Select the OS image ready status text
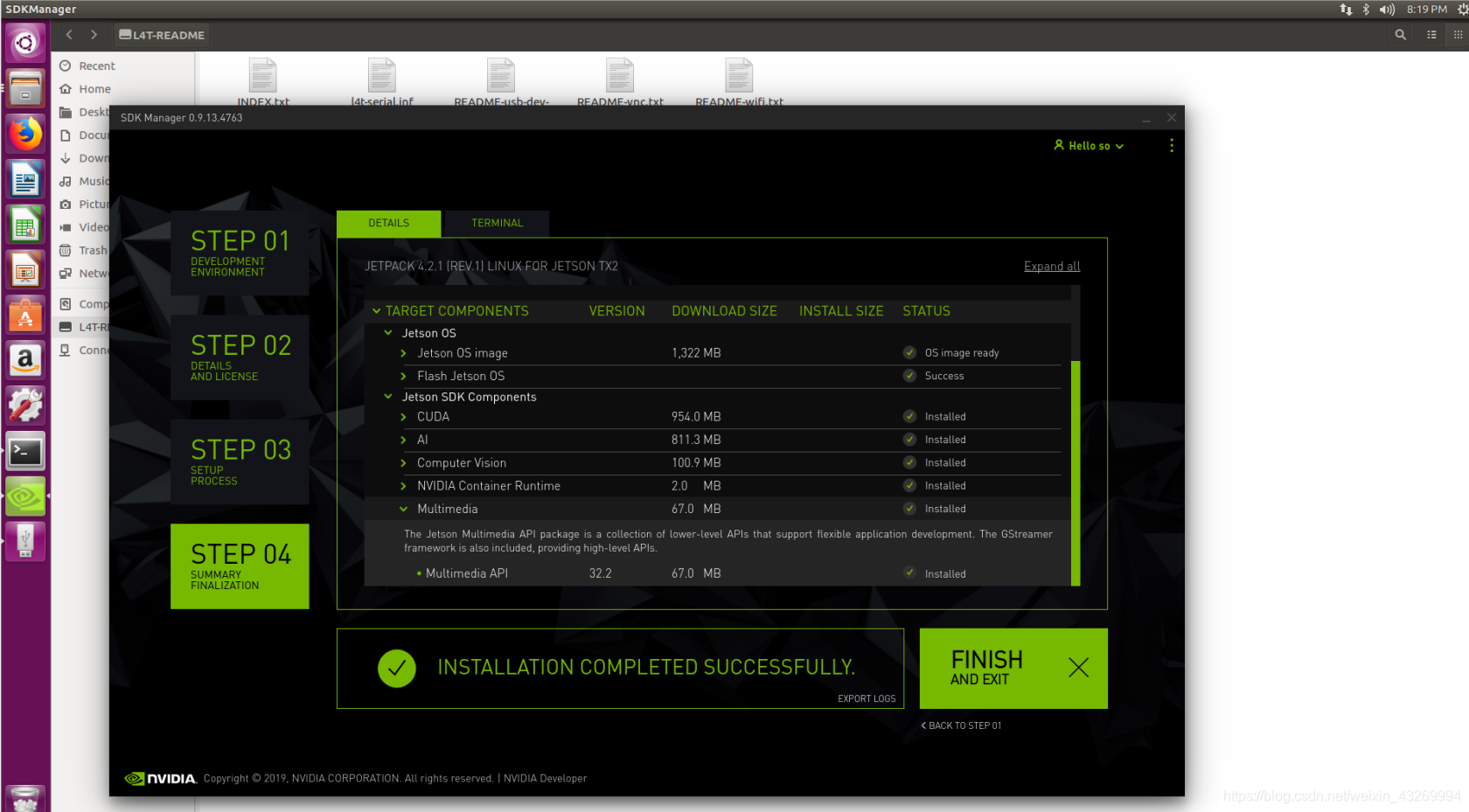The image size is (1469, 812). pos(962,353)
